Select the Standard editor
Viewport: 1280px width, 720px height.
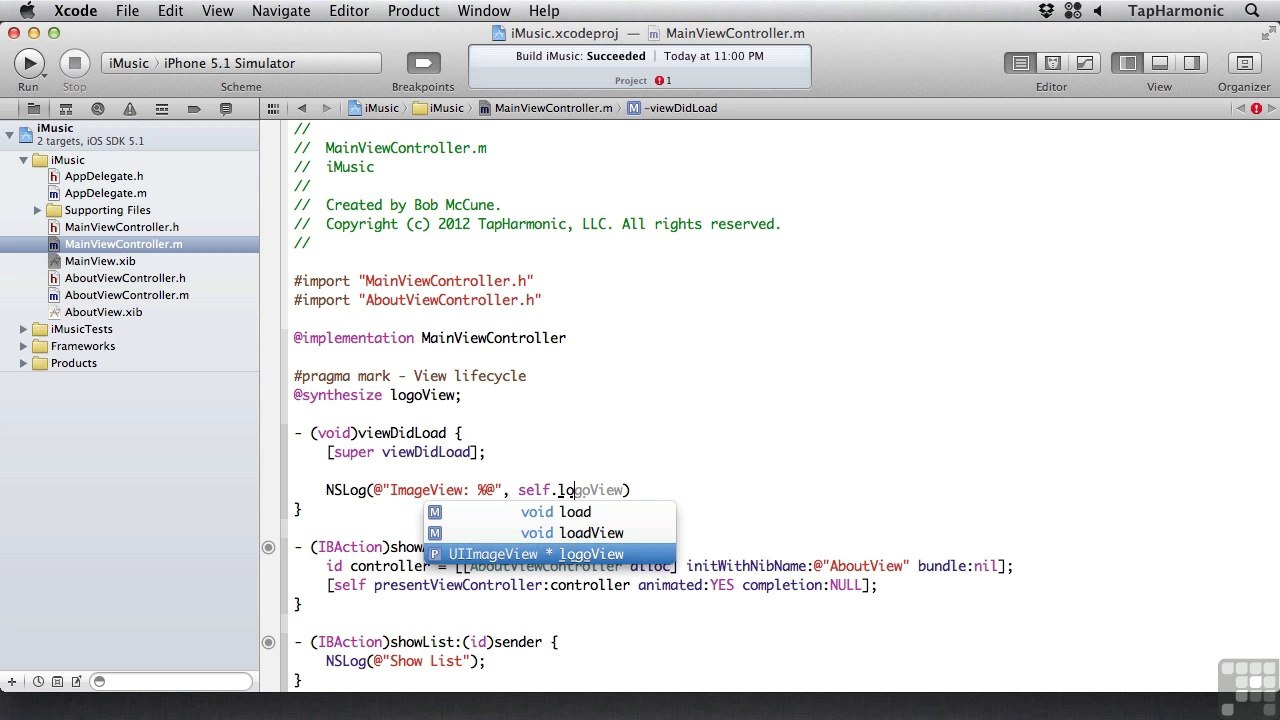[x=1020, y=63]
